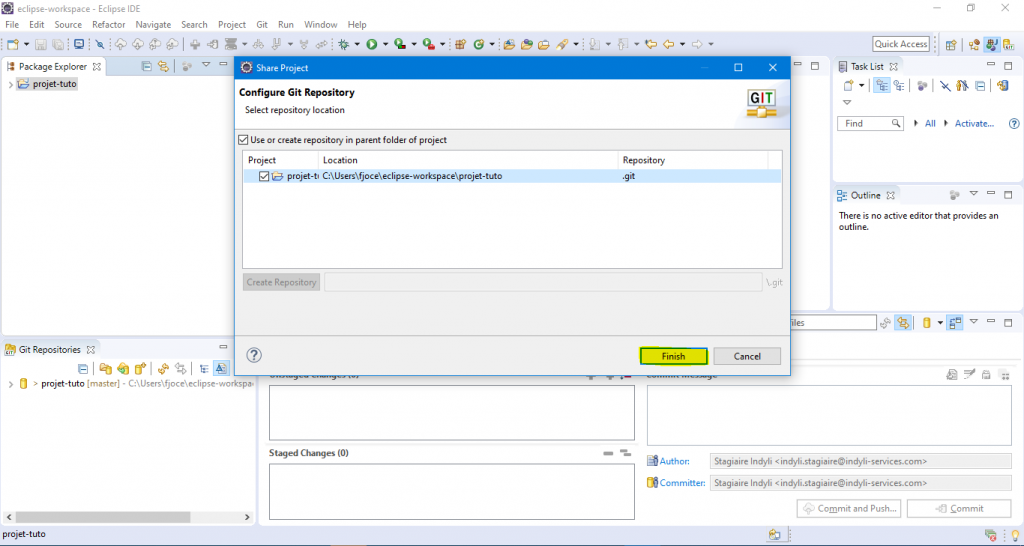Click Clone a Git Repository icon

coord(123,368)
